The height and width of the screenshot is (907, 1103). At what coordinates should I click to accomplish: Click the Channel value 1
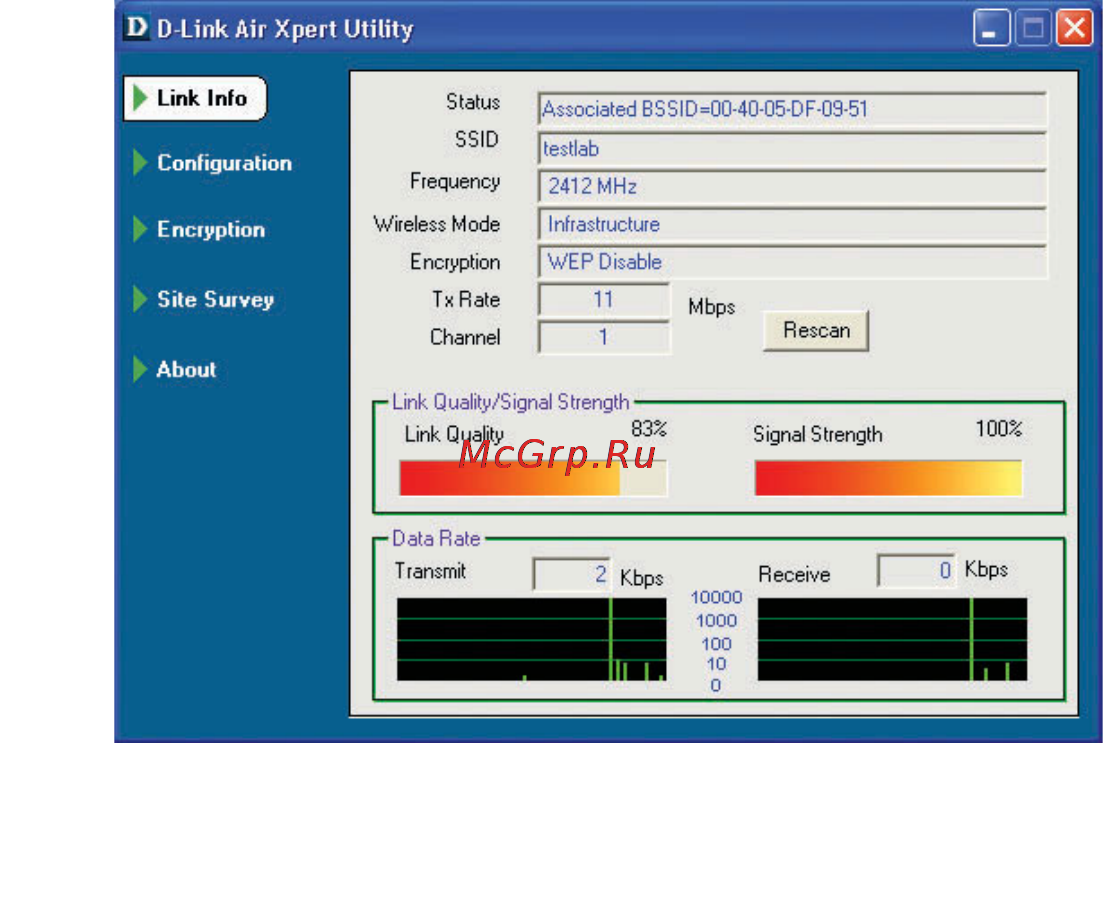604,338
